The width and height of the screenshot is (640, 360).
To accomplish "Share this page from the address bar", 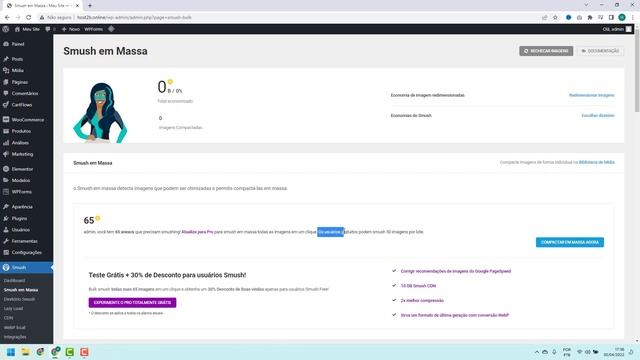I will (x=544, y=18).
